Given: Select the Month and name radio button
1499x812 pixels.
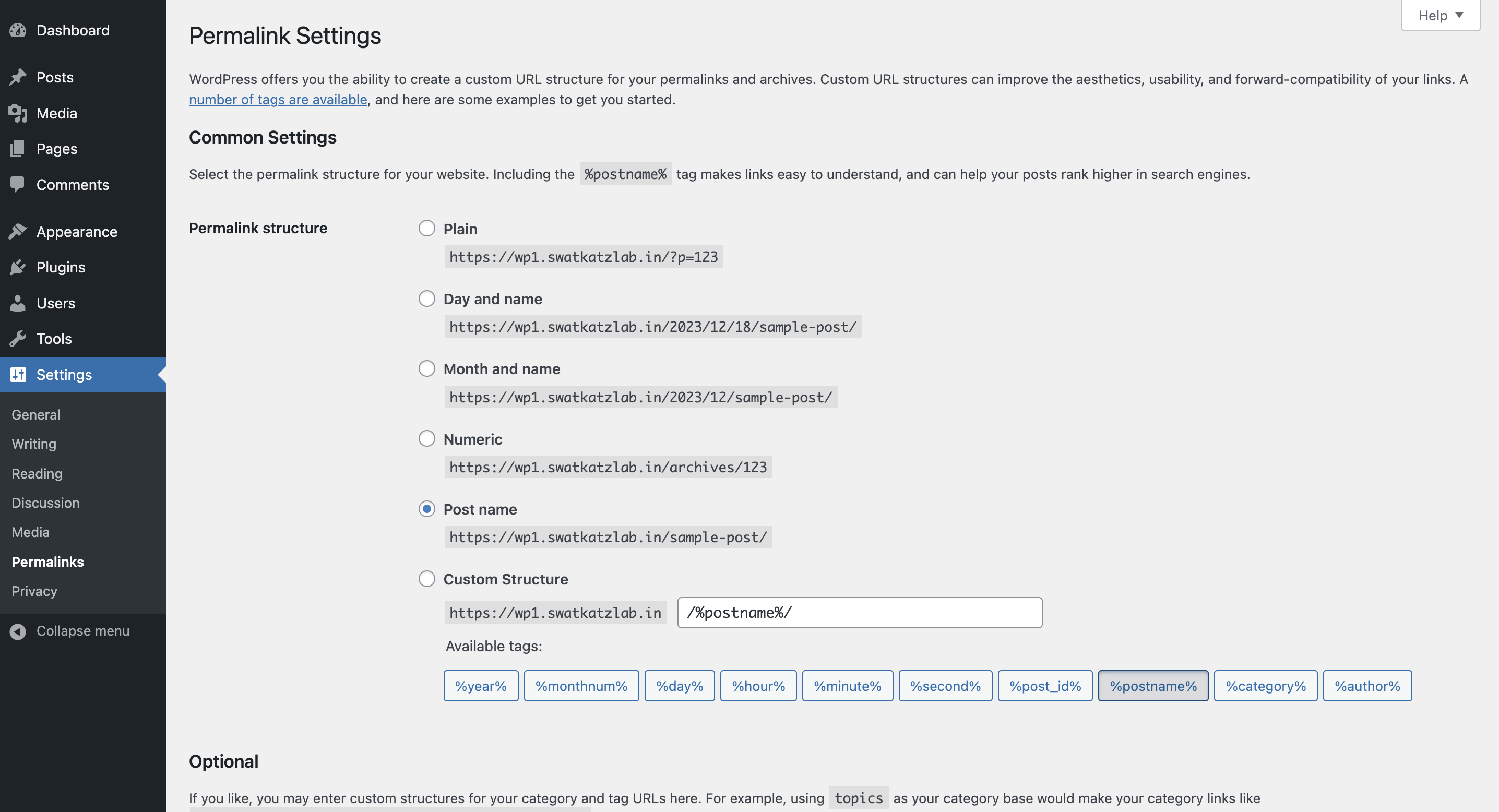Looking at the screenshot, I should pyautogui.click(x=426, y=368).
